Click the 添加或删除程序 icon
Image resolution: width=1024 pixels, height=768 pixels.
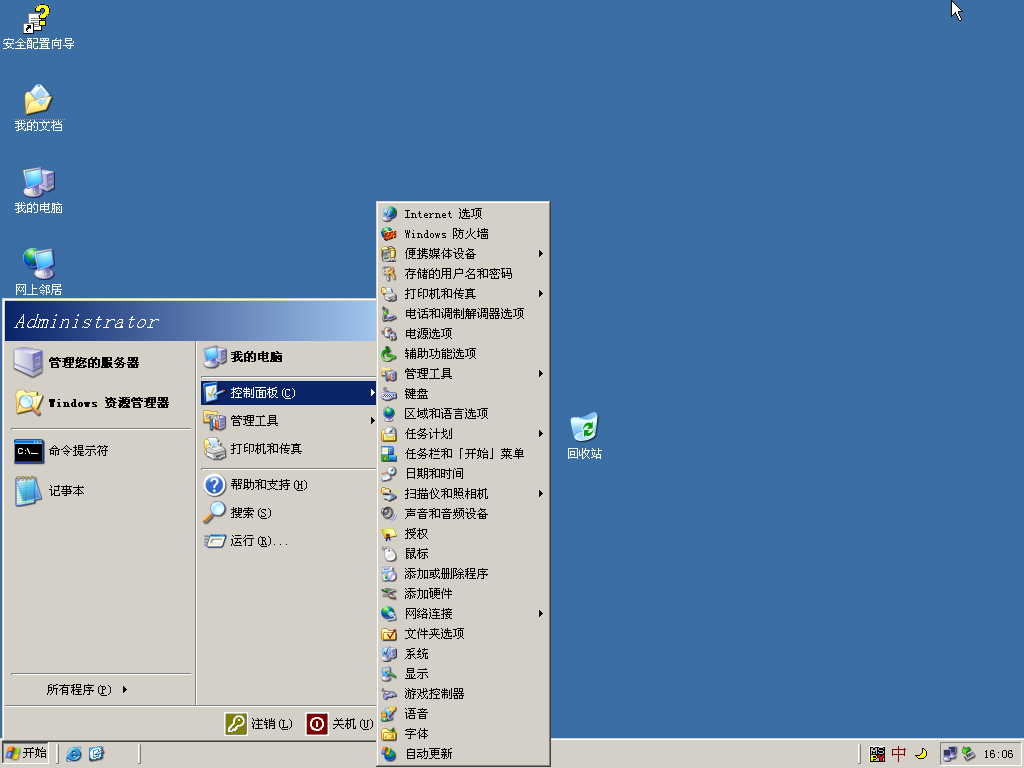(389, 573)
